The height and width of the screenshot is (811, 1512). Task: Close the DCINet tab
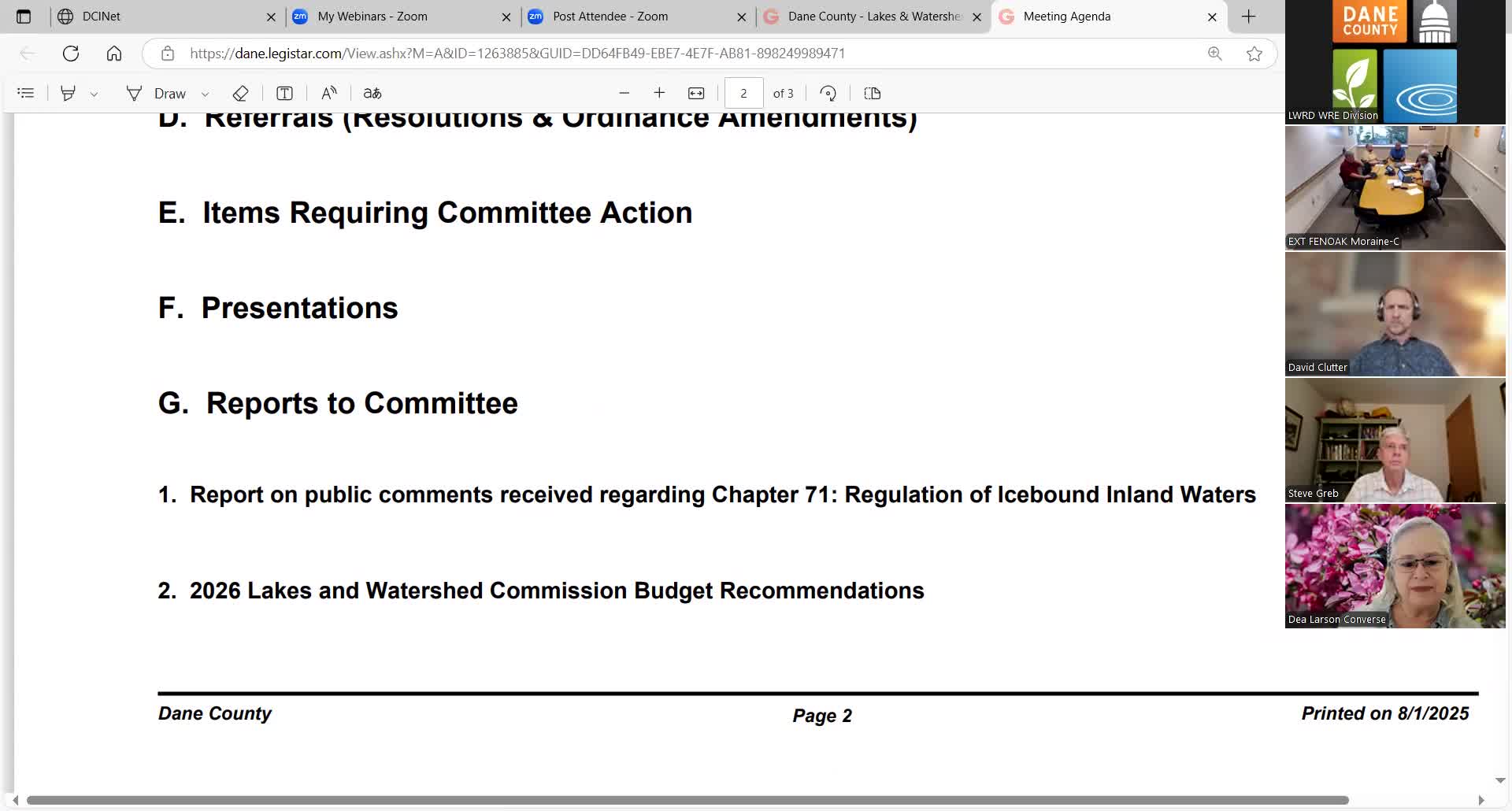coord(271,17)
